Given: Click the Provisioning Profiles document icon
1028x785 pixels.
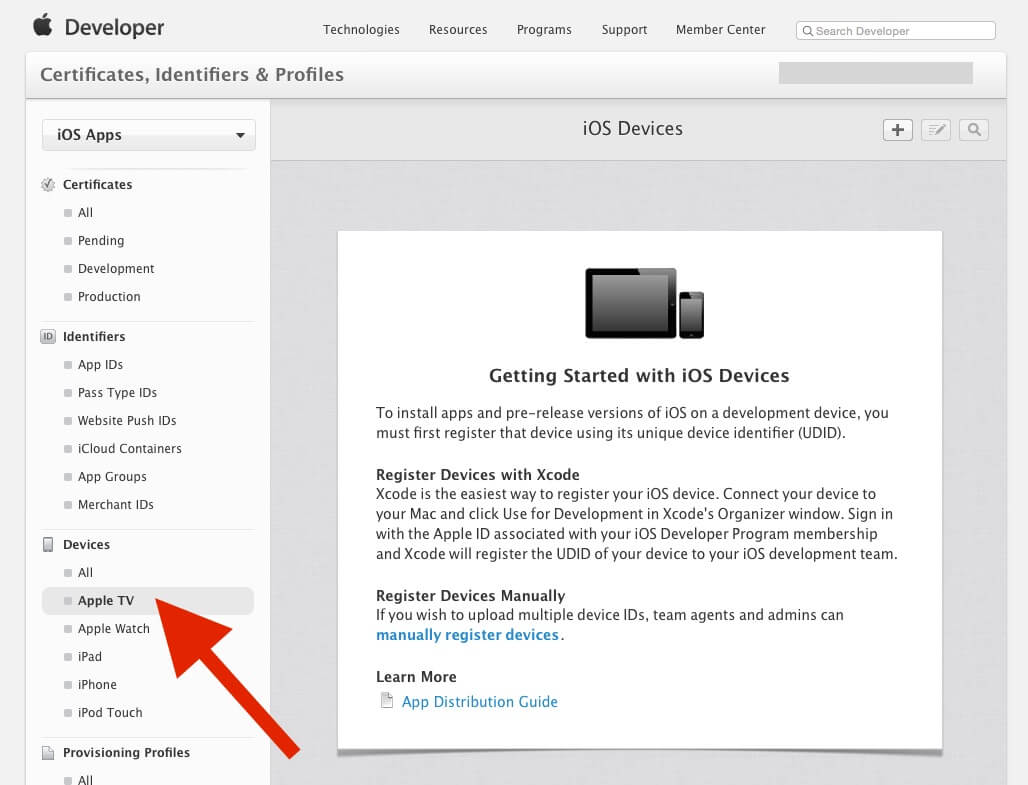Looking at the screenshot, I should click(48, 752).
